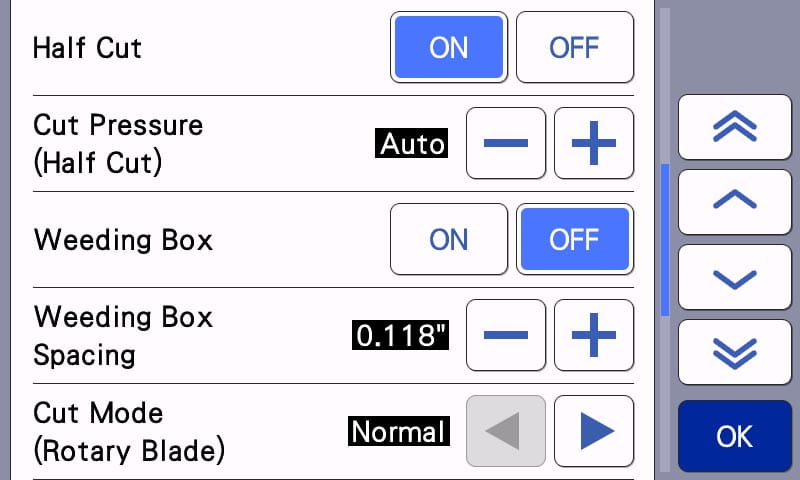The height and width of the screenshot is (480, 800).
Task: Select previous Rotary Blade cut mode
Action: tap(506, 431)
